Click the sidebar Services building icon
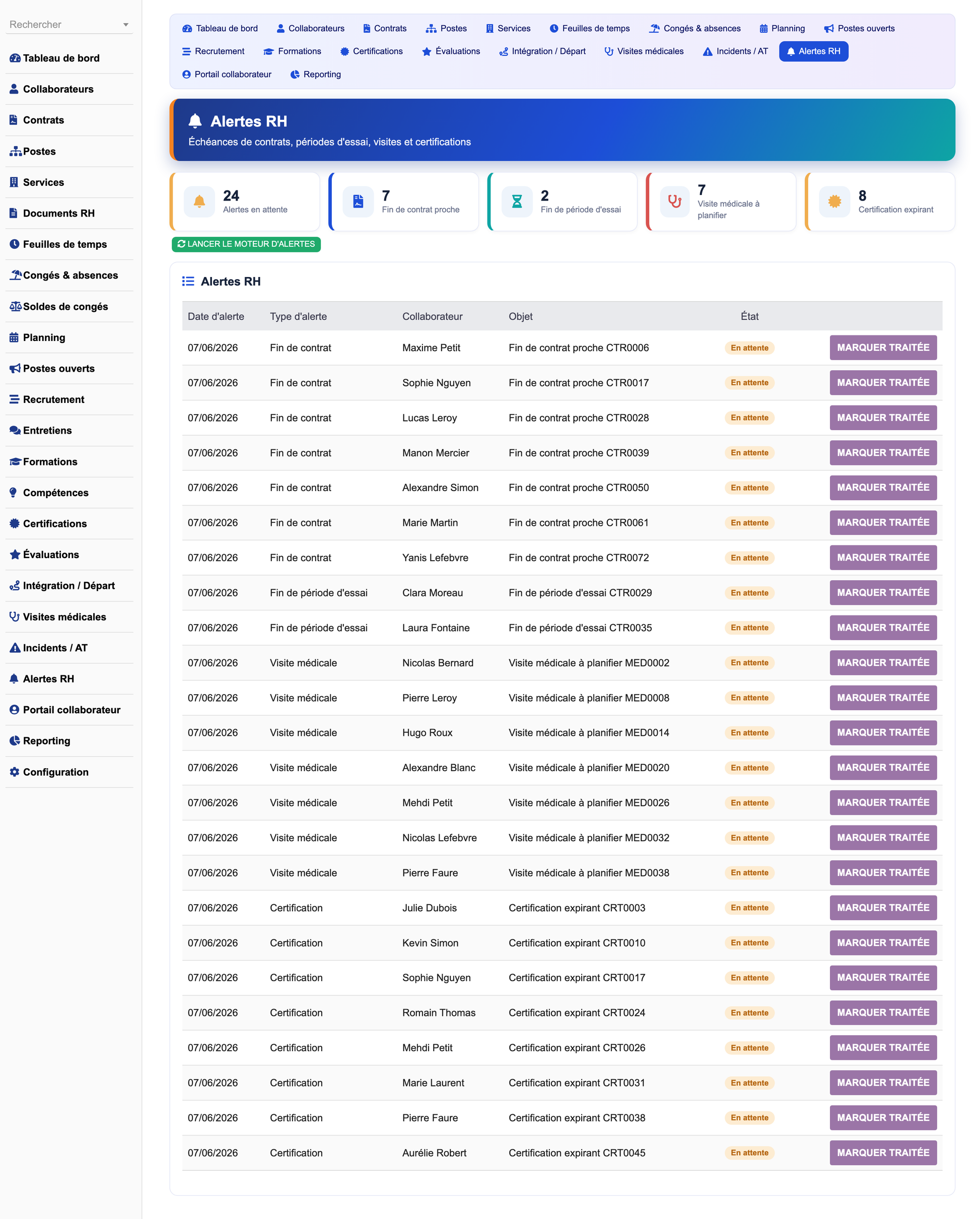Screen dimensions: 980x1219 coord(14,182)
